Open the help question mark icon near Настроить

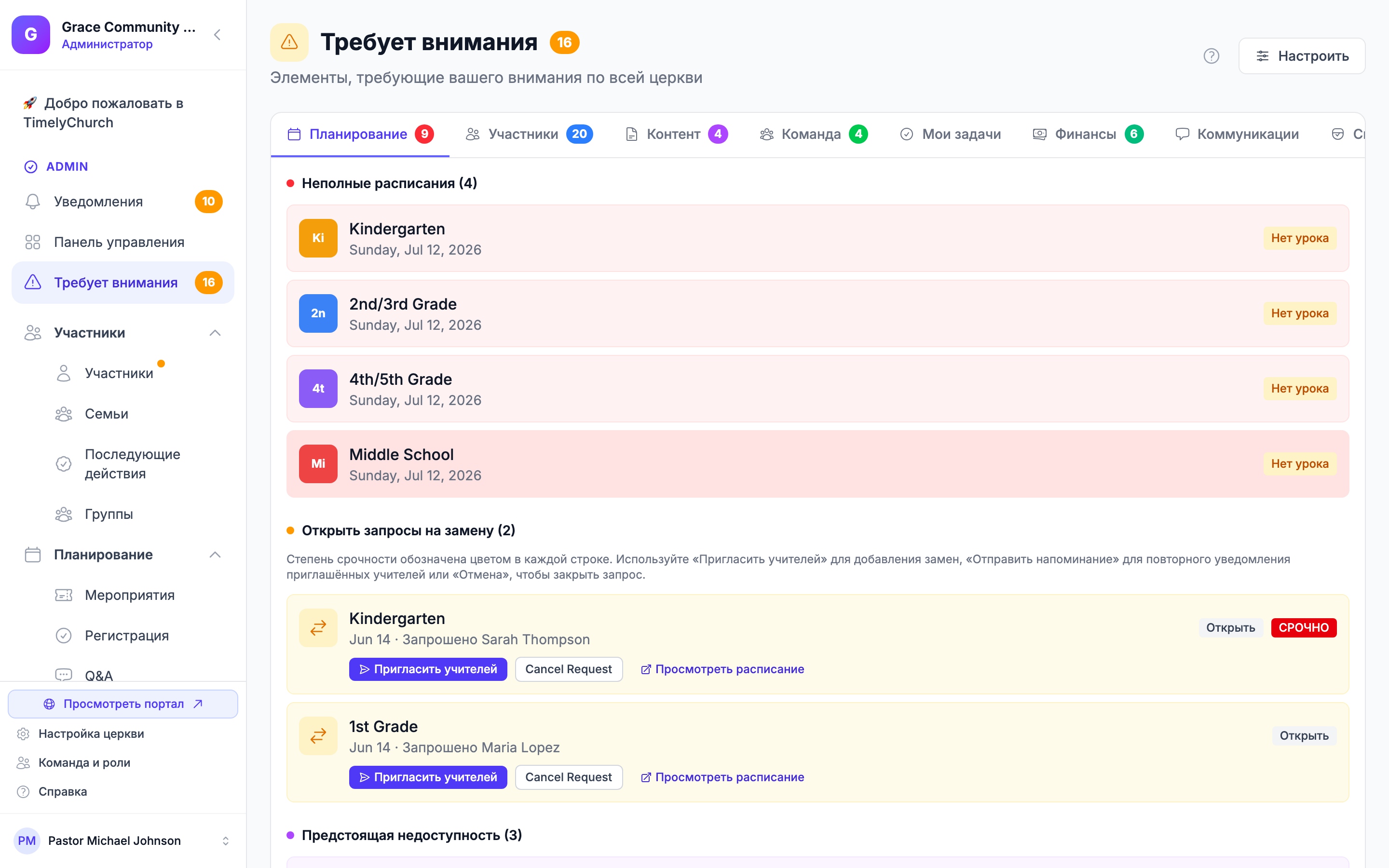[x=1211, y=55]
